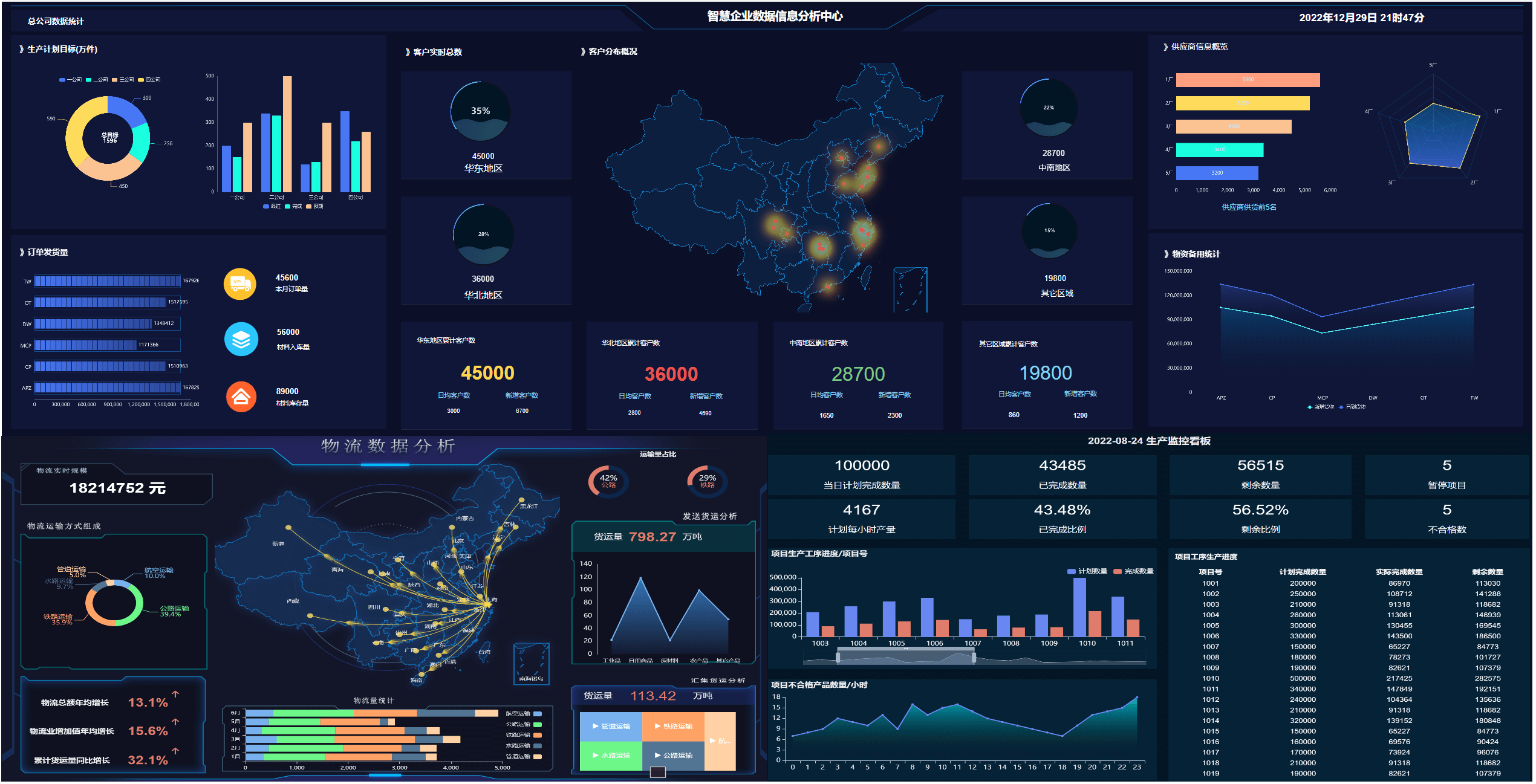This screenshot has height=784, width=1536.
Task: Click the 1厂 5600 supplier bar
Action: coord(1248,80)
